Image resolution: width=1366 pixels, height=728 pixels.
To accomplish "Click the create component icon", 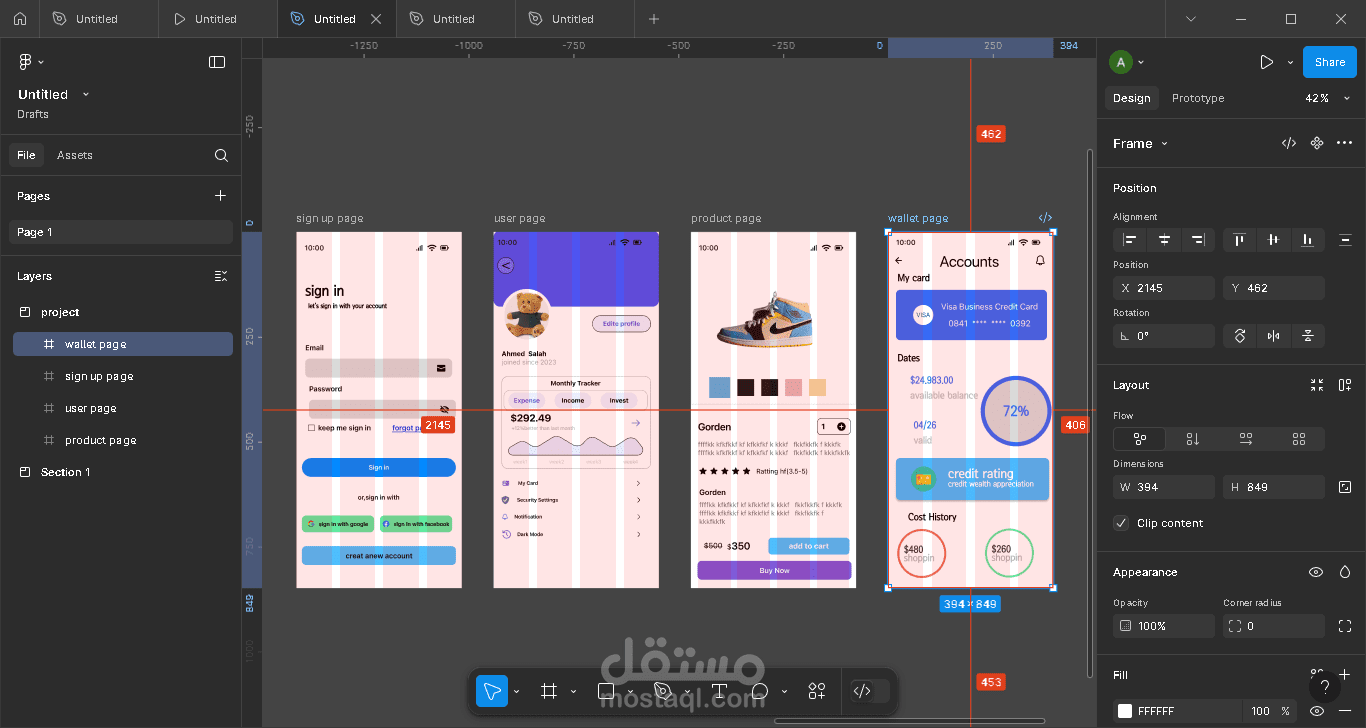I will pos(1317,143).
